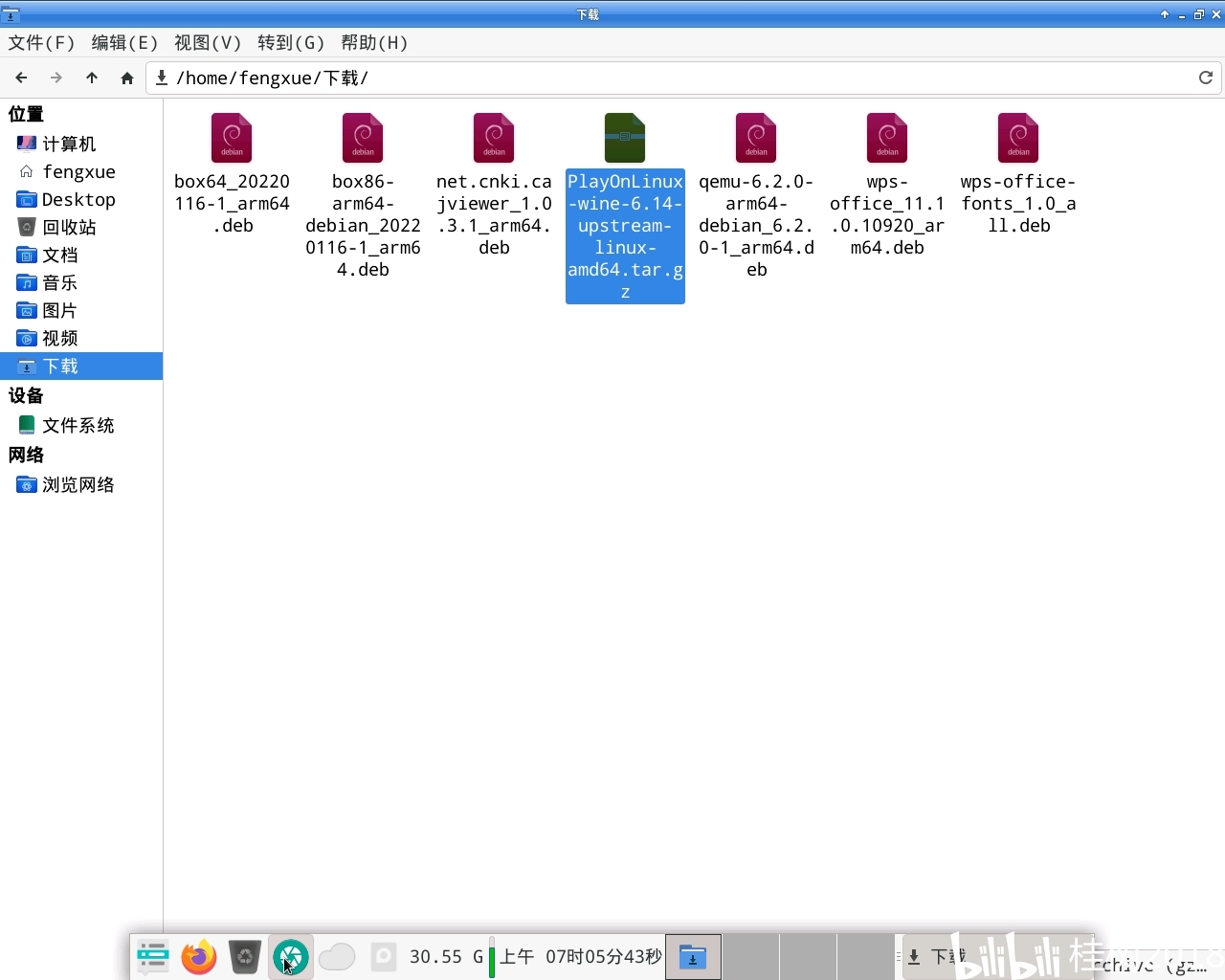Click the net.cnki.cajviewer_1.0.3.1_arm64.deb file name

(x=494, y=214)
